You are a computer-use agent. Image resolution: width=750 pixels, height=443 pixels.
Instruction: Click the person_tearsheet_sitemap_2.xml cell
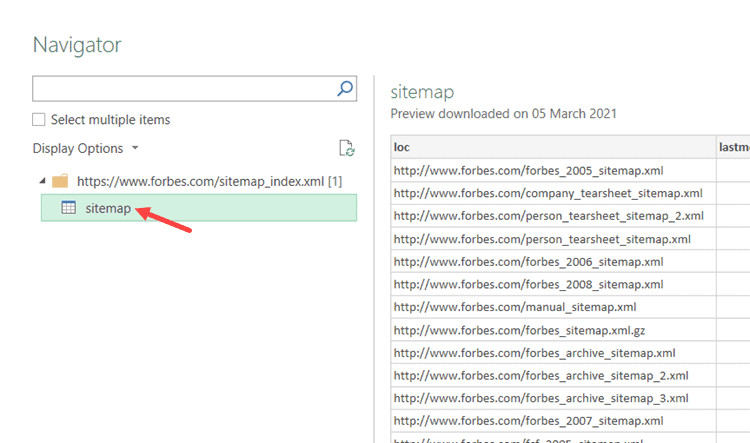(x=548, y=216)
